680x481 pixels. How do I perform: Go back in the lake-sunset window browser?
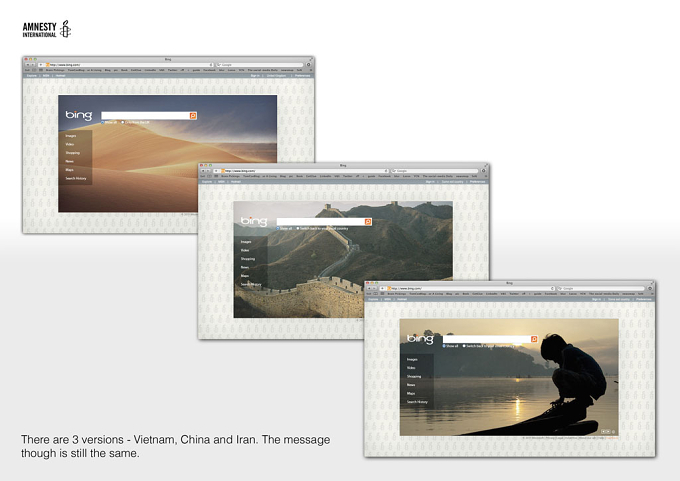(x=369, y=288)
